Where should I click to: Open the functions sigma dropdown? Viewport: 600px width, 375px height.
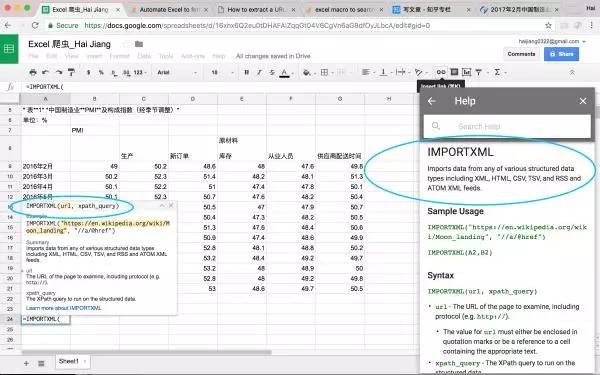coord(499,72)
